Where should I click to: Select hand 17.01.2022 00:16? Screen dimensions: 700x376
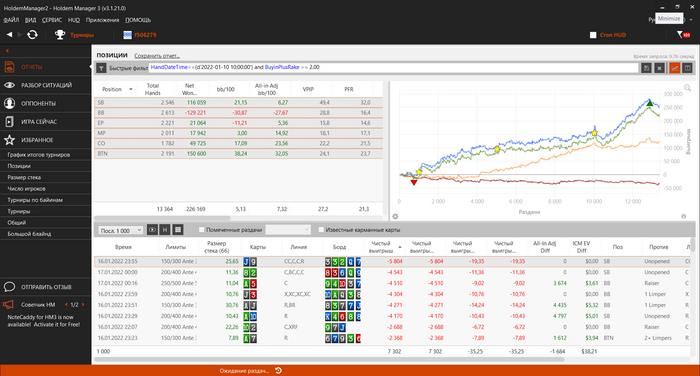(392, 283)
